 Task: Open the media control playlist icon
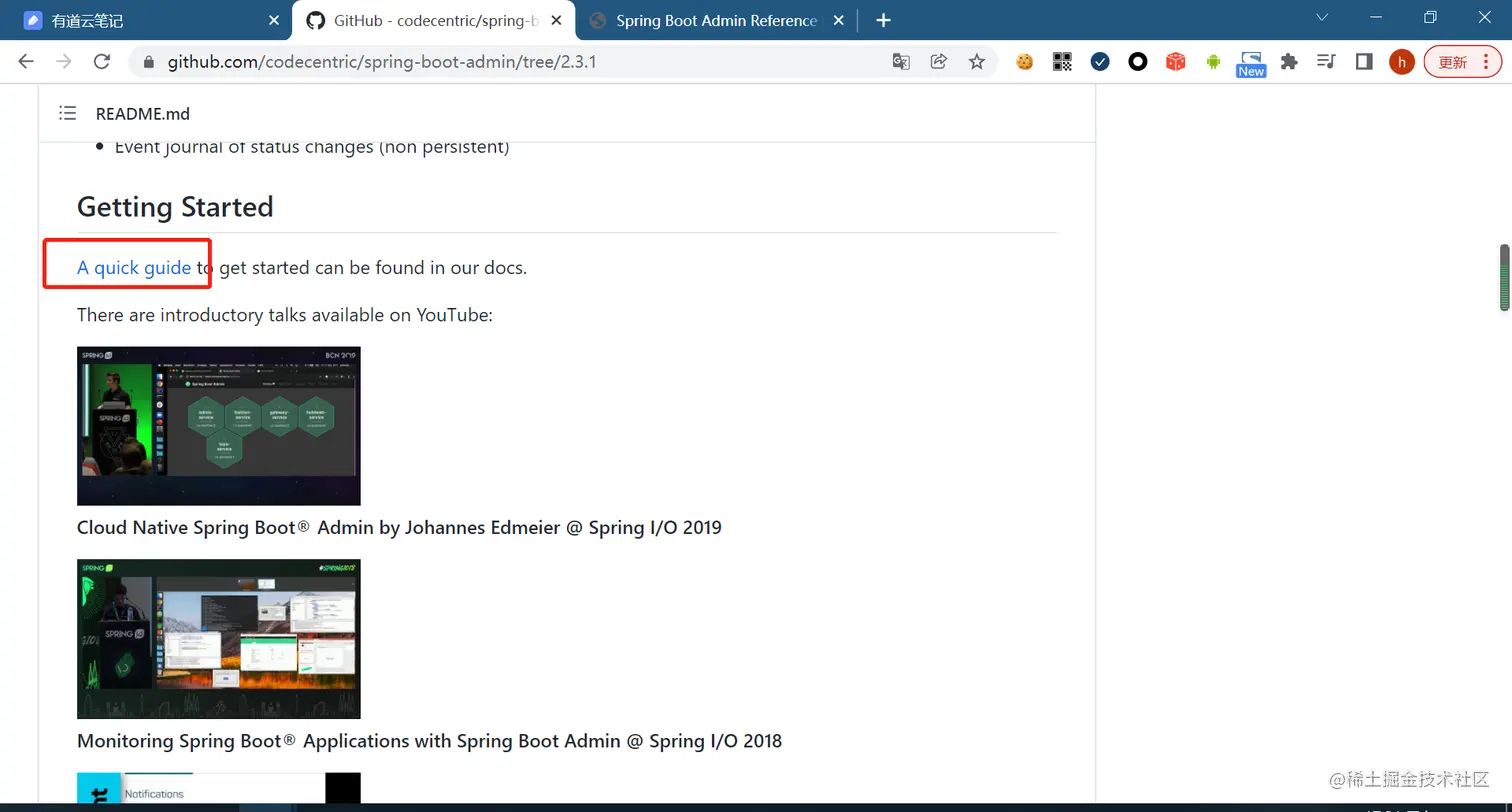tap(1326, 61)
